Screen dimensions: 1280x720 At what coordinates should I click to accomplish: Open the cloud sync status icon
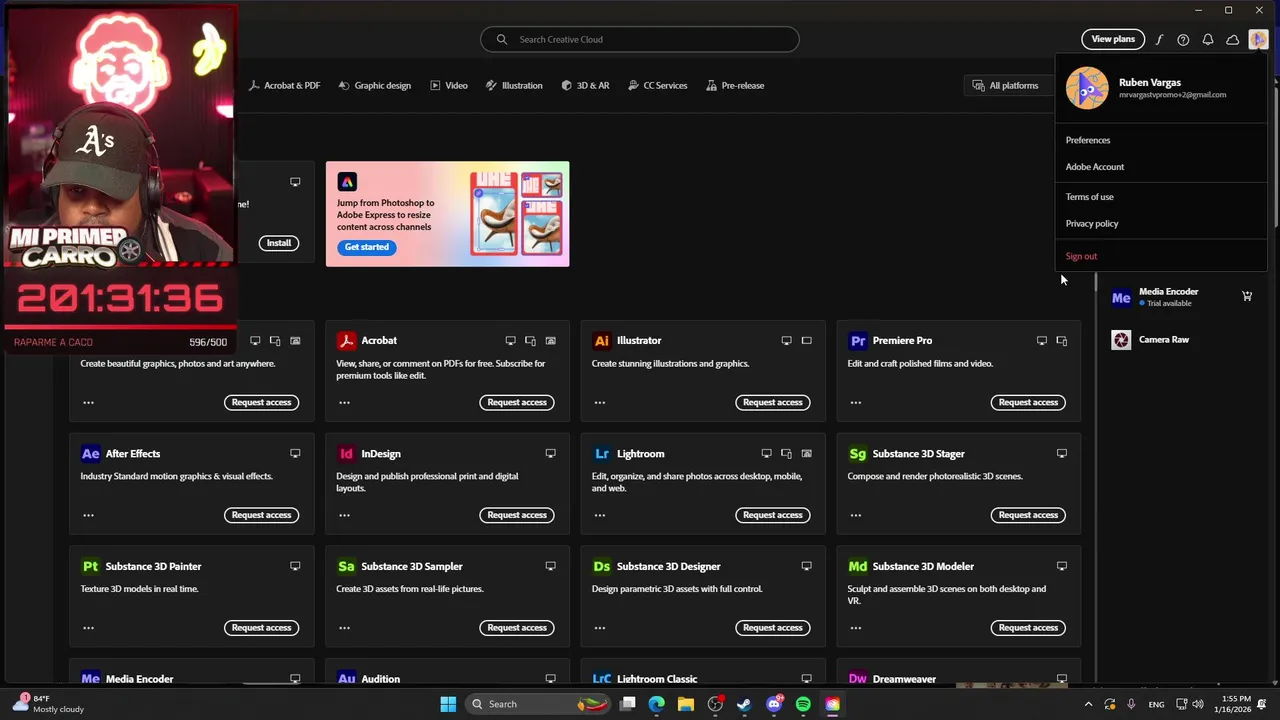(x=1233, y=40)
